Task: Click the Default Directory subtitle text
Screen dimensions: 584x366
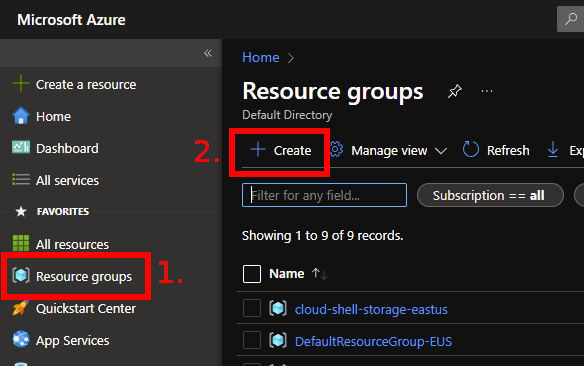Action: 287,115
